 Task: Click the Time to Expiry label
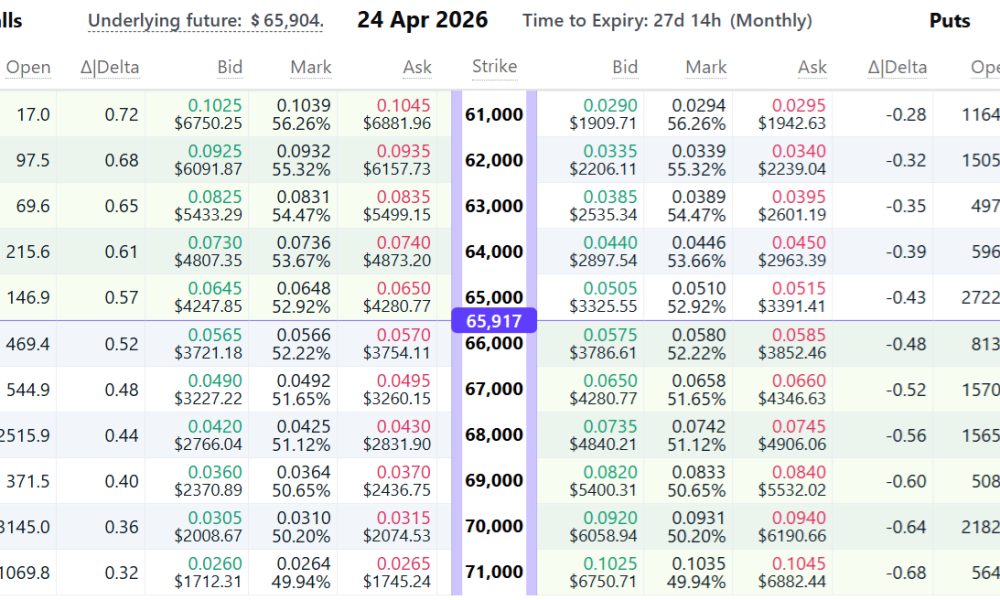tap(667, 21)
